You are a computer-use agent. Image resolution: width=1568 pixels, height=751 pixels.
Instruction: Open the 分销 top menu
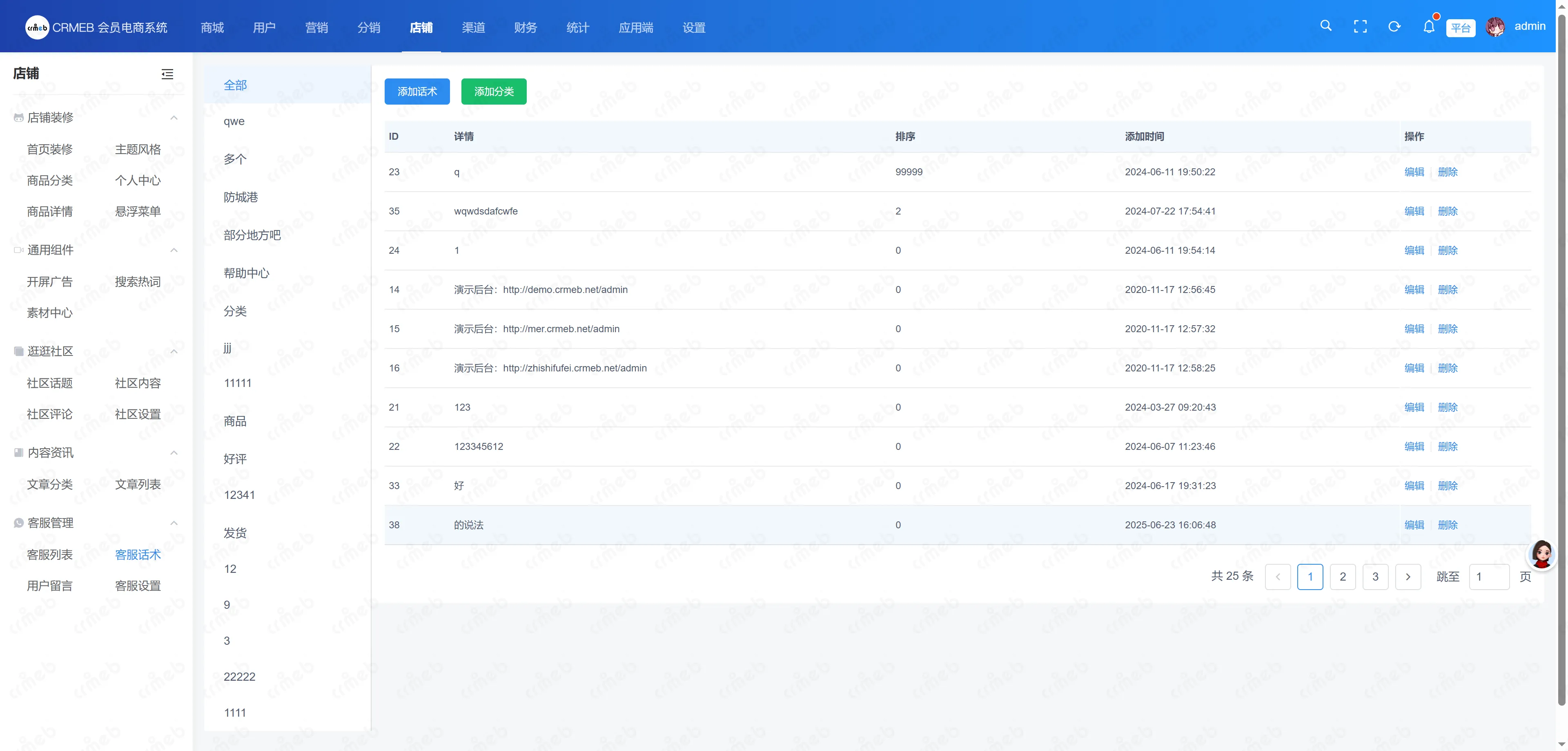pos(369,27)
